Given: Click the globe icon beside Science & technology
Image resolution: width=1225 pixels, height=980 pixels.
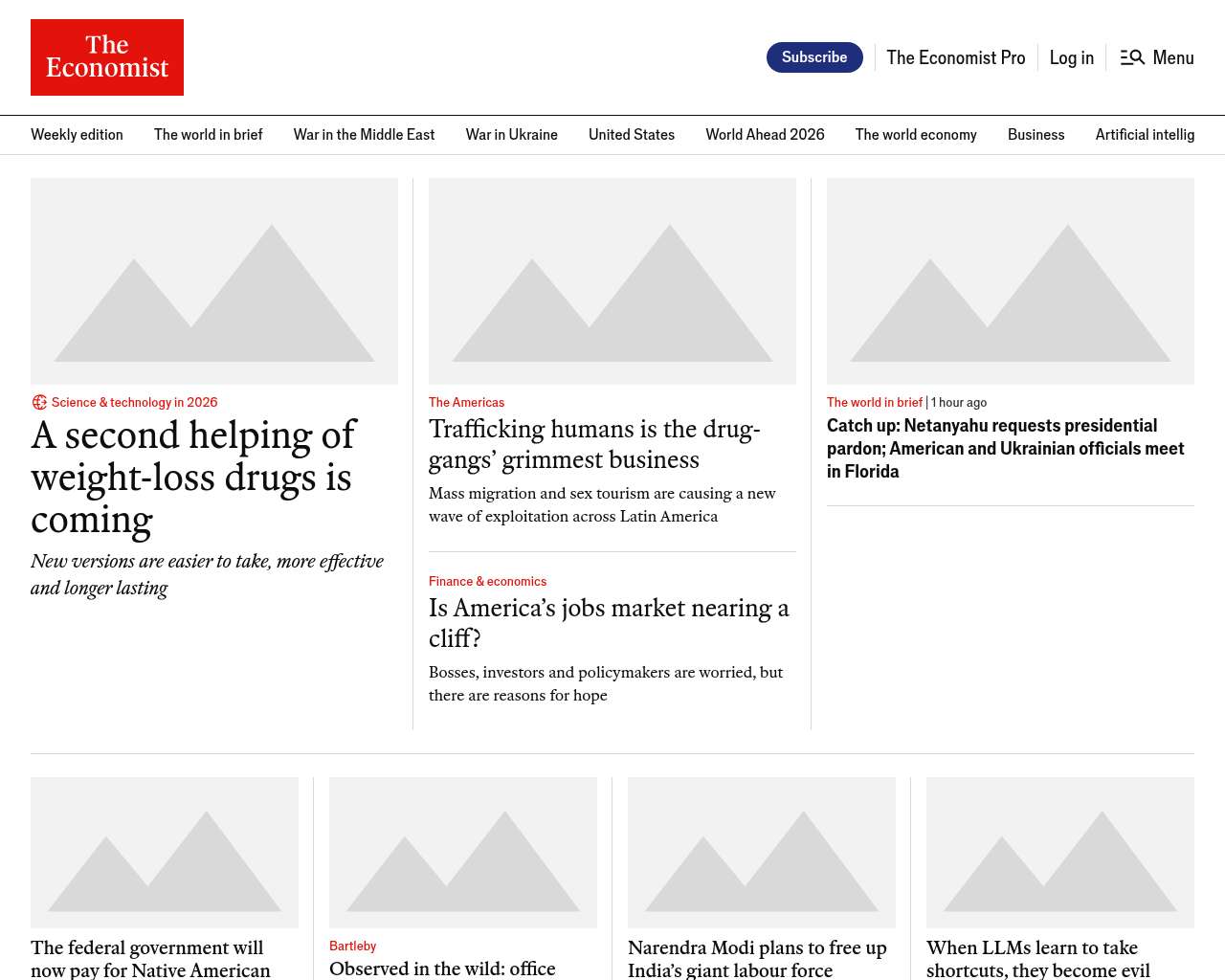Looking at the screenshot, I should (39, 403).
